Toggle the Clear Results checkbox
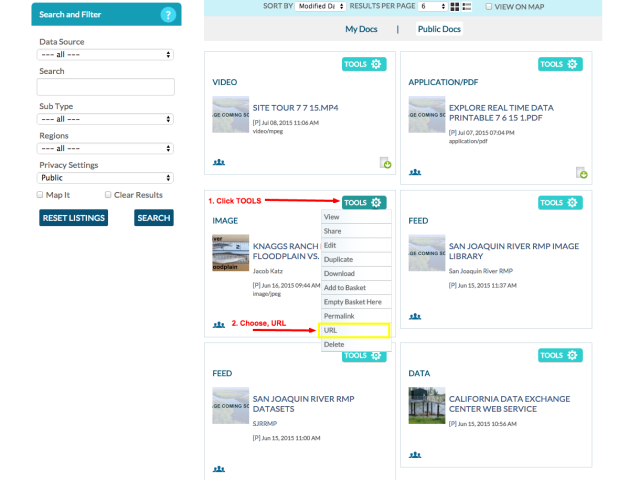640x480 pixels. point(108,195)
